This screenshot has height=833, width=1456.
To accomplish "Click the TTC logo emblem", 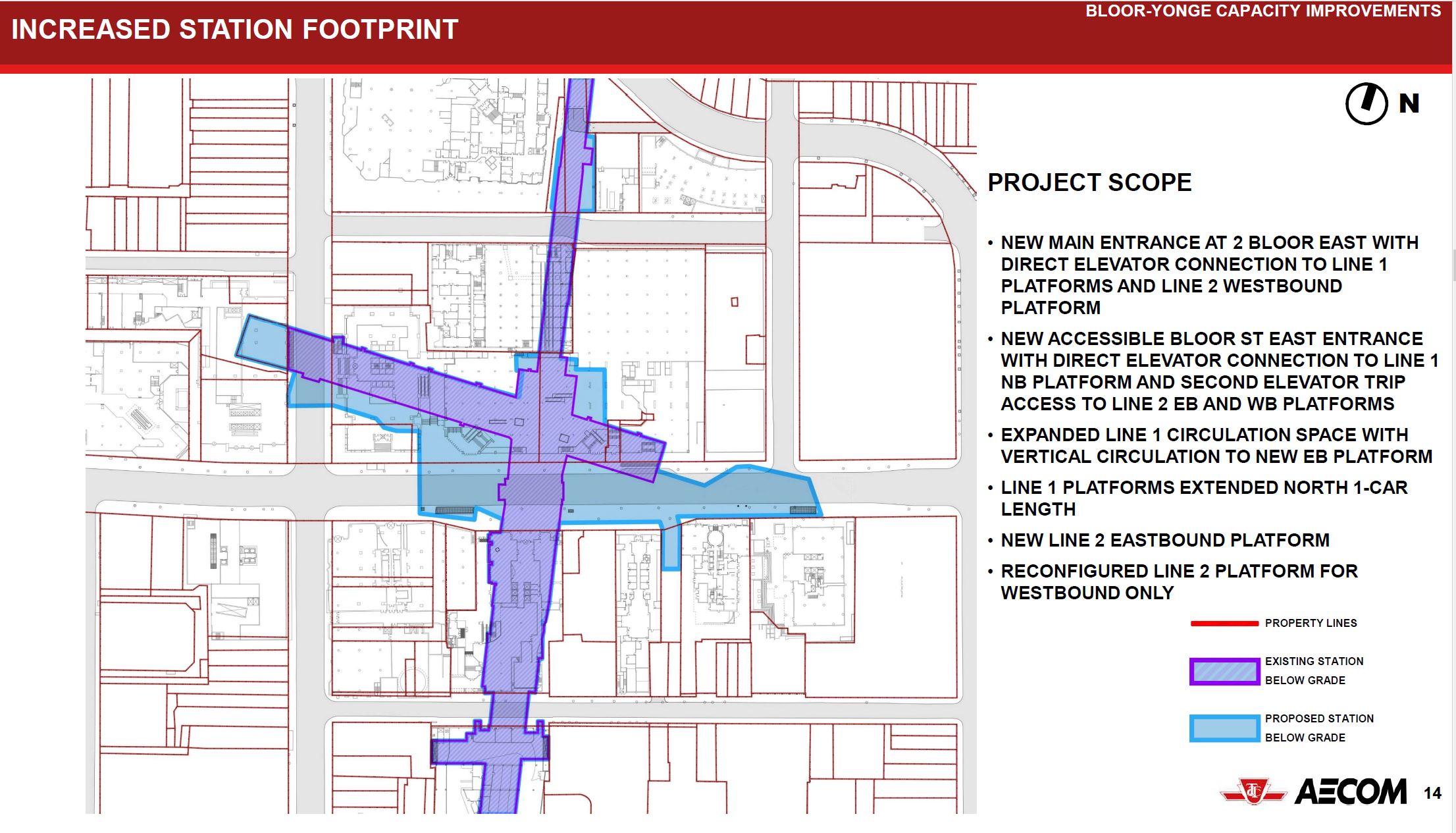I will pyautogui.click(x=1253, y=792).
